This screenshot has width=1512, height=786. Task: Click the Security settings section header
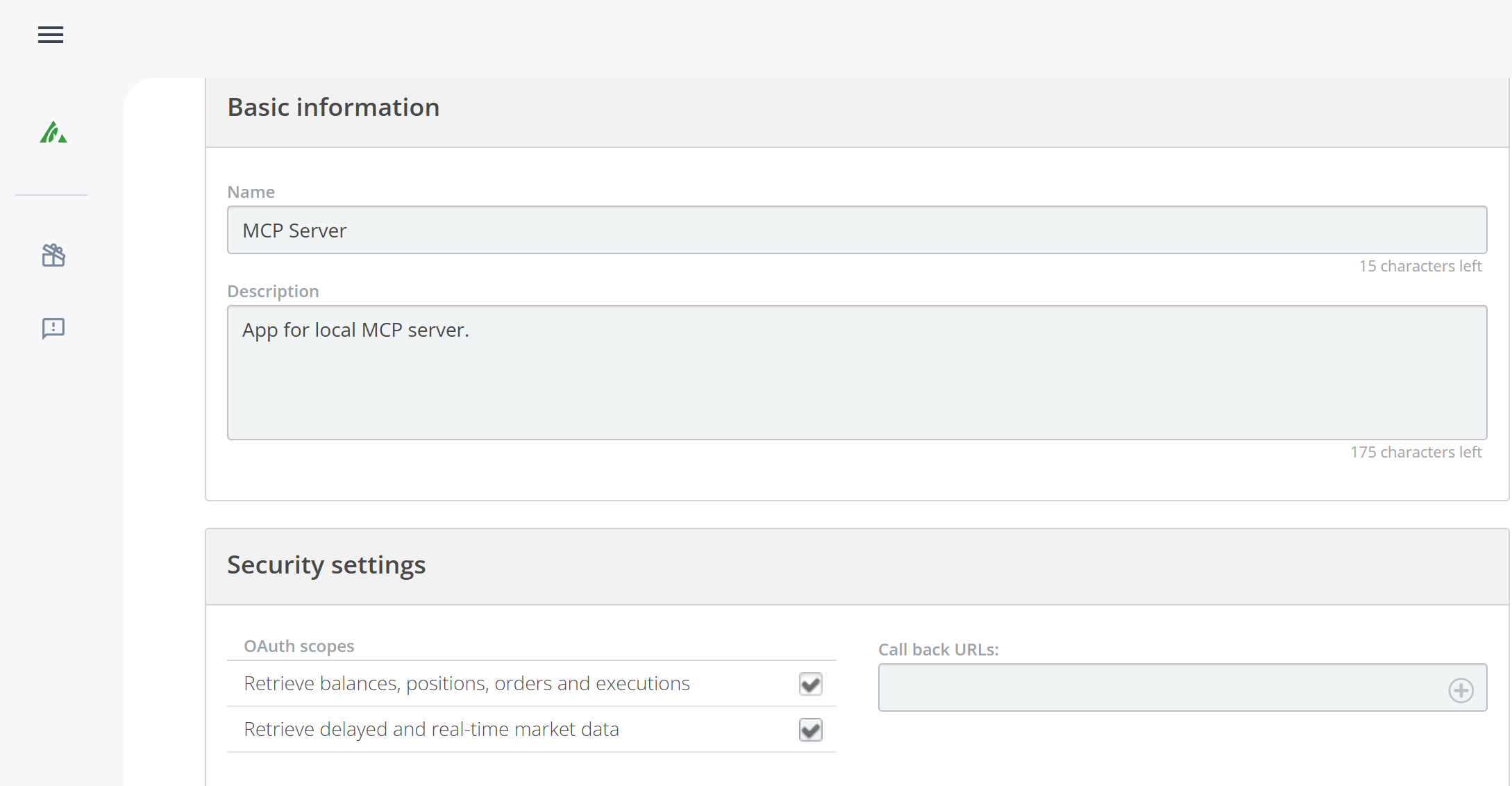click(x=326, y=565)
